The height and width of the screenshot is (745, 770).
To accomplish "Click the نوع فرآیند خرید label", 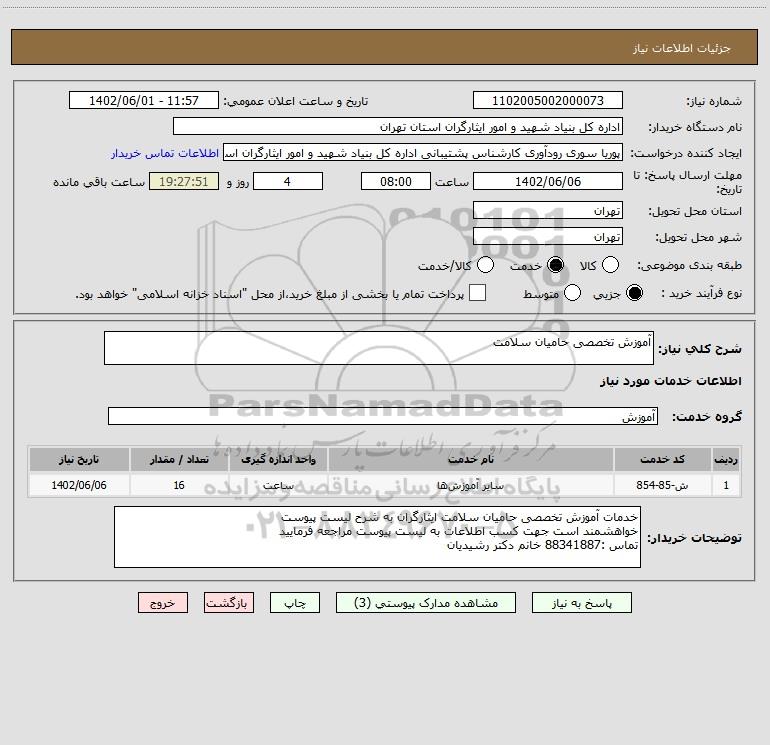I will [x=701, y=293].
